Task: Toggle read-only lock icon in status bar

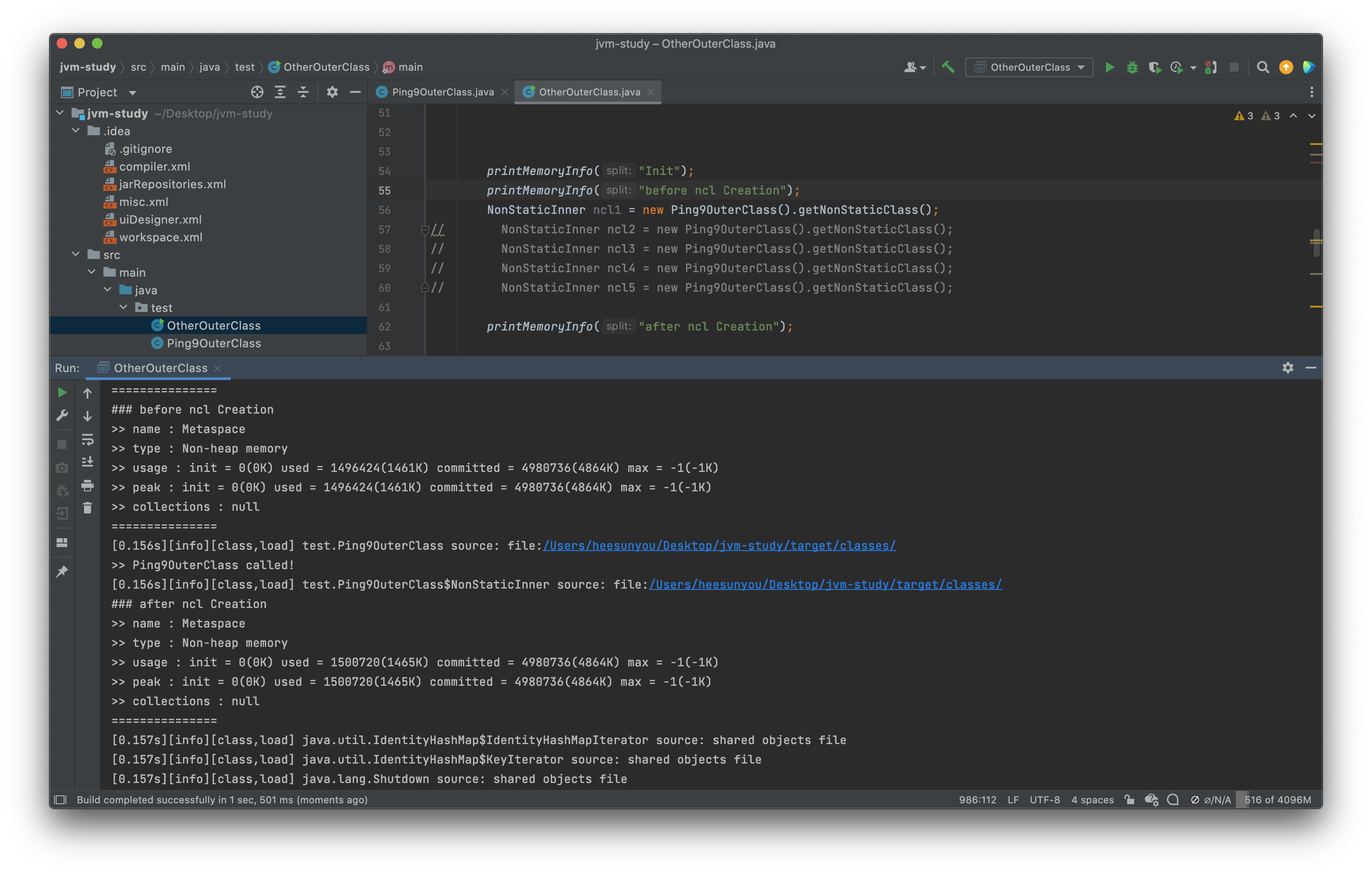Action: click(1129, 799)
